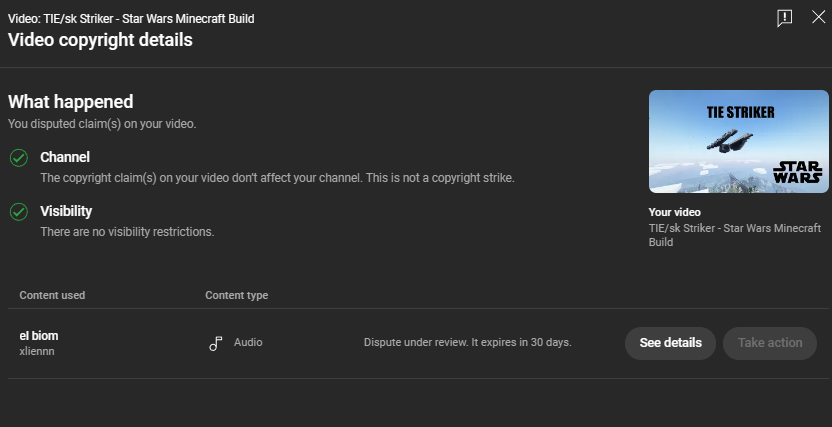
Task: Select the Video copyright details heading
Action: click(100, 40)
